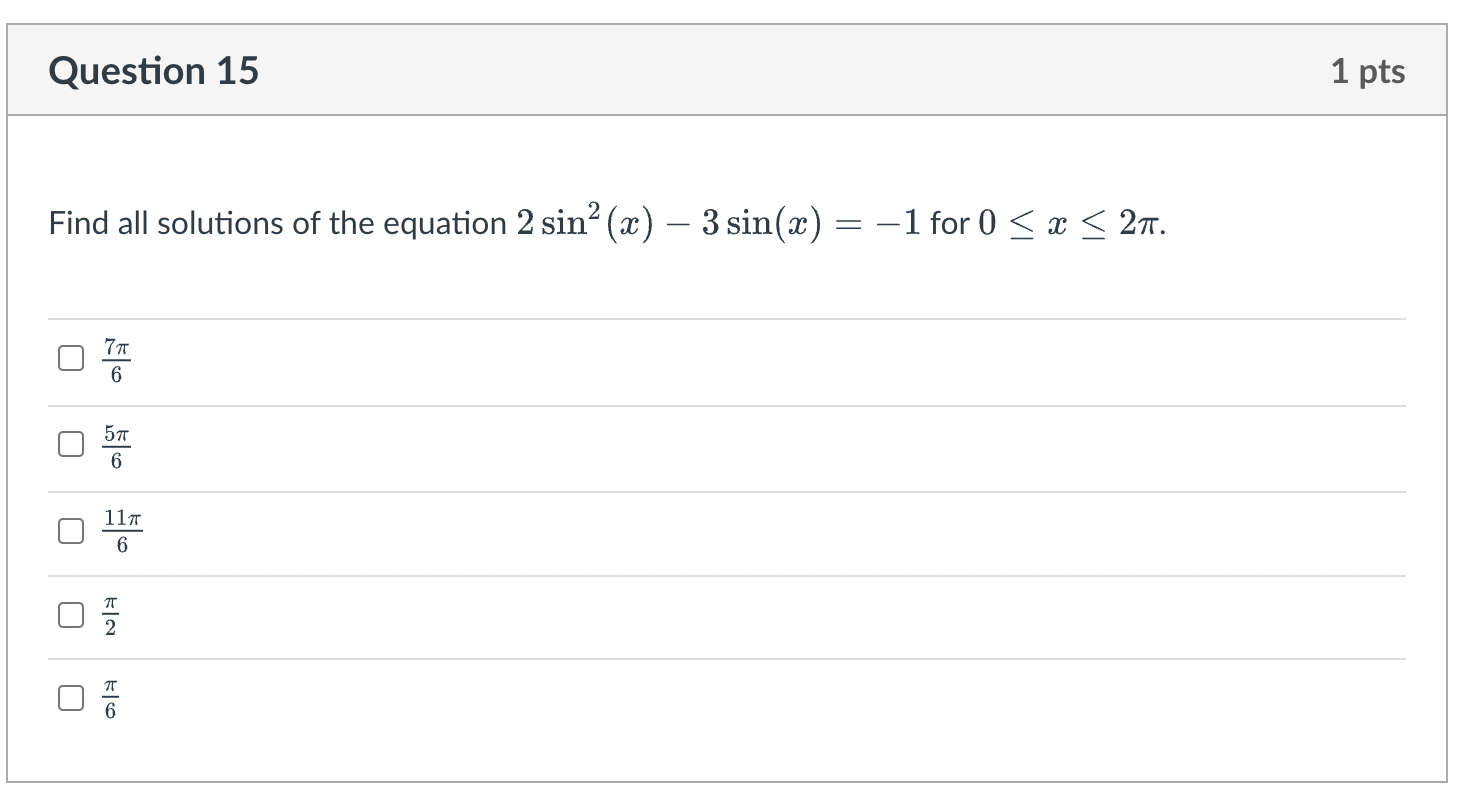This screenshot has height=802, width=1458.
Task: Click the gray question header bar
Action: coord(728,70)
